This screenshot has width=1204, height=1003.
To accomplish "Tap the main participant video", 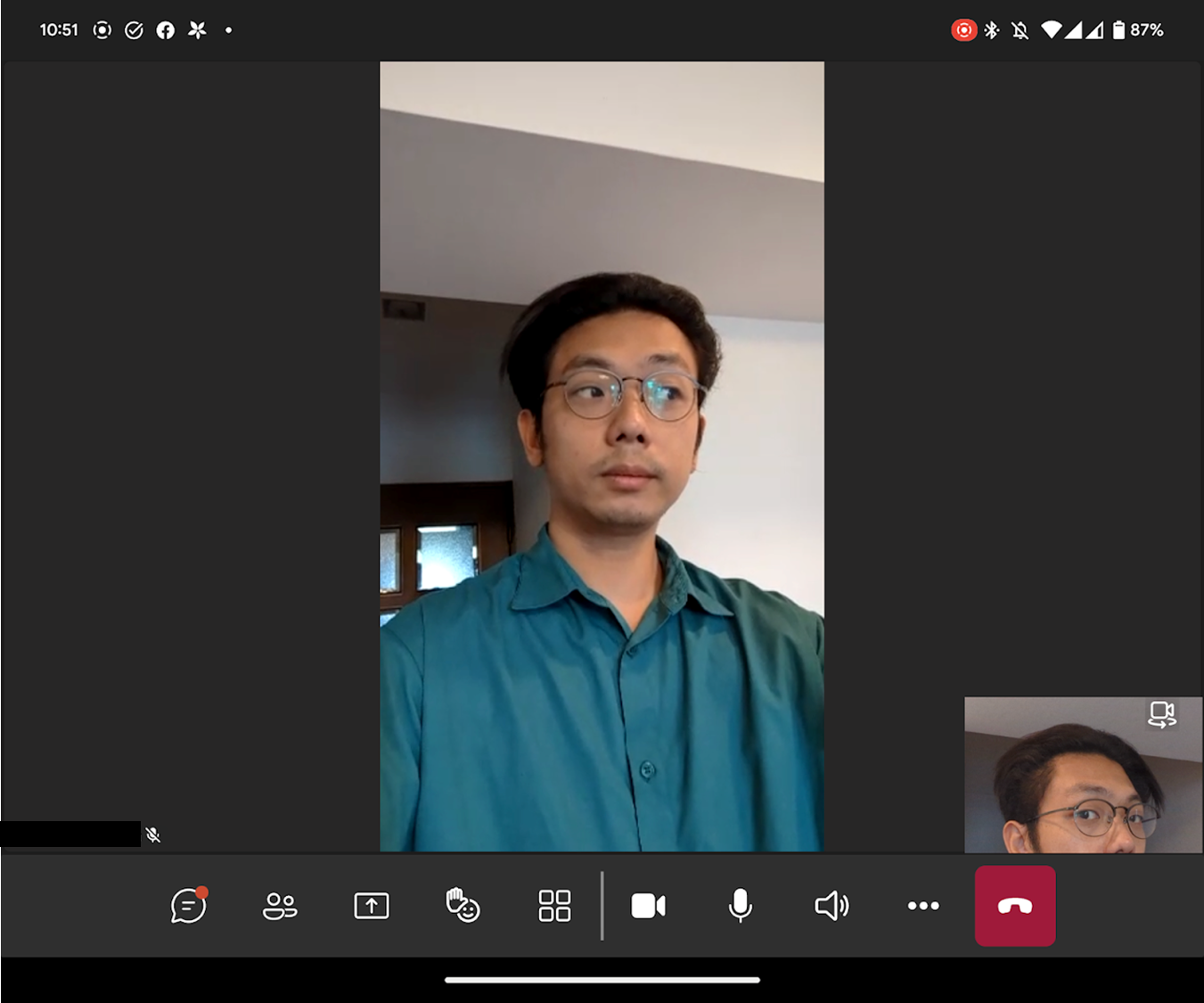I will point(602,456).
